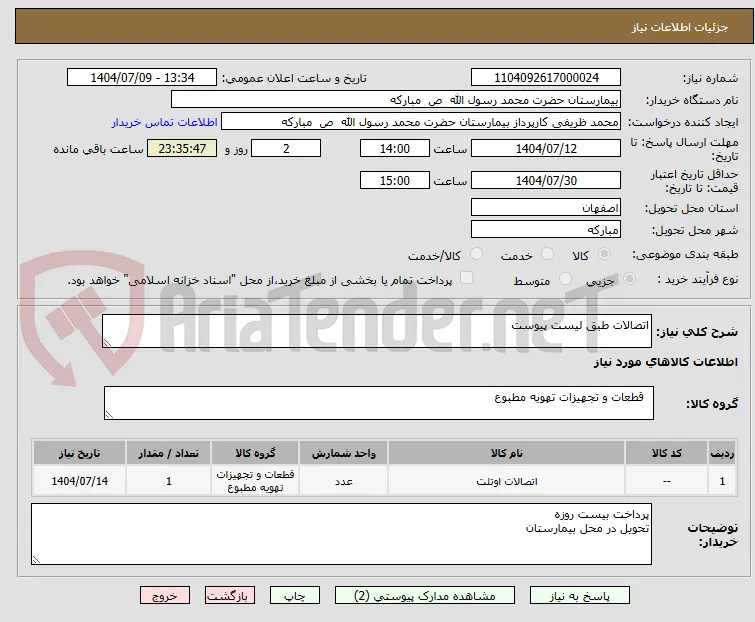Click the خروج exit button

(x=165, y=596)
